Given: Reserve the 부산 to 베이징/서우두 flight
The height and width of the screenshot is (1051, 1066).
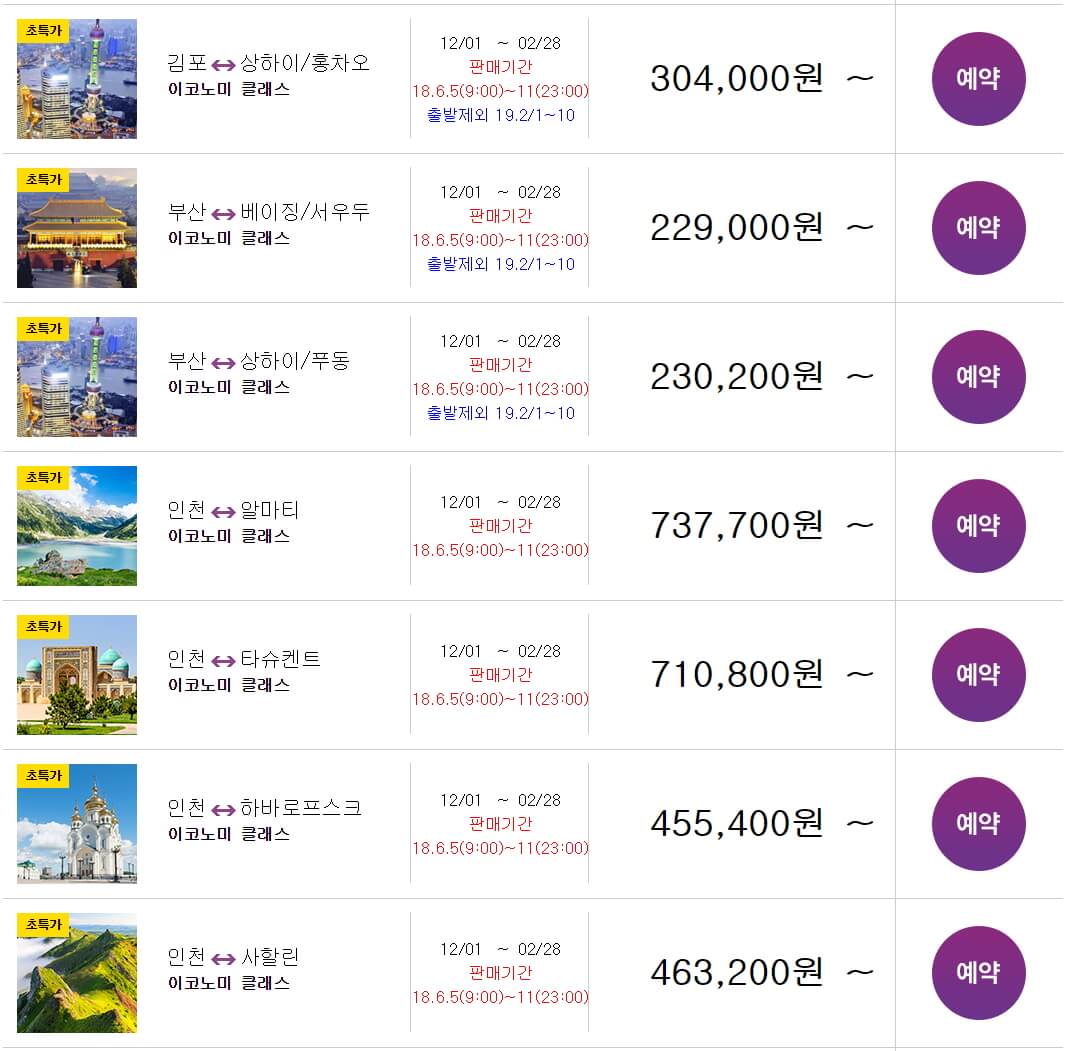Looking at the screenshot, I should click(978, 228).
